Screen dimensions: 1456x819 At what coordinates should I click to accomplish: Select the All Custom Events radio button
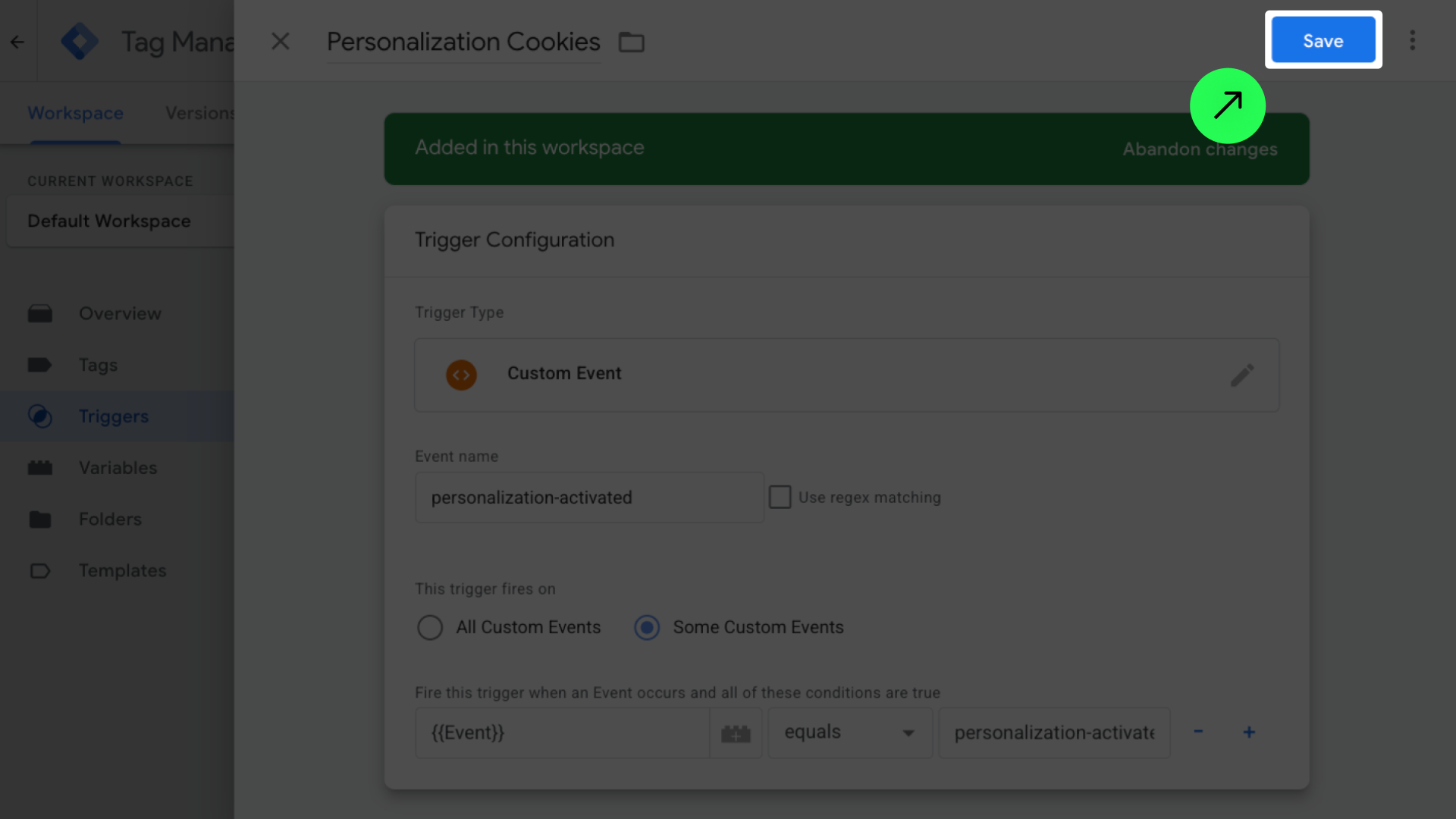coord(429,627)
